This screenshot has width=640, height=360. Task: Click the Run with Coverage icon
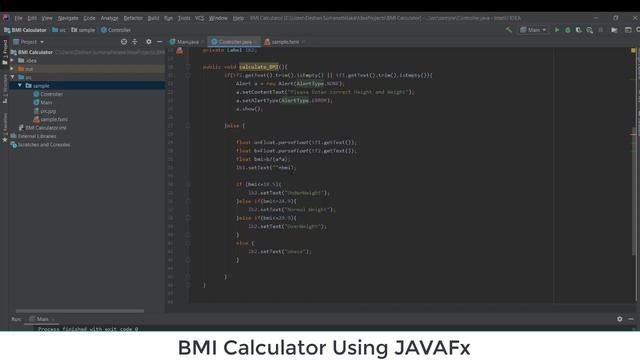(x=578, y=30)
